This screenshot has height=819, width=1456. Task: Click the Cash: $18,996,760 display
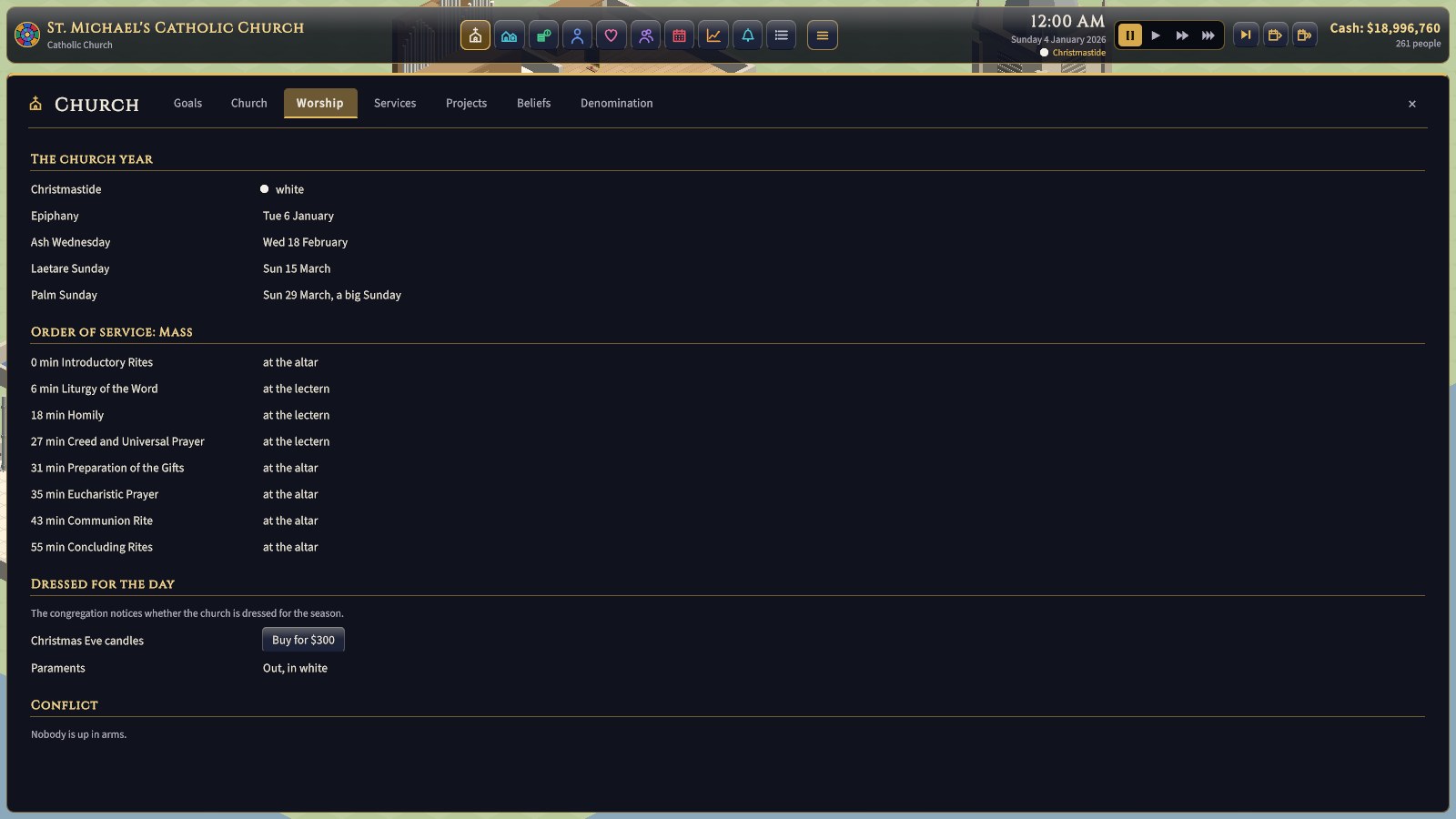[1385, 28]
